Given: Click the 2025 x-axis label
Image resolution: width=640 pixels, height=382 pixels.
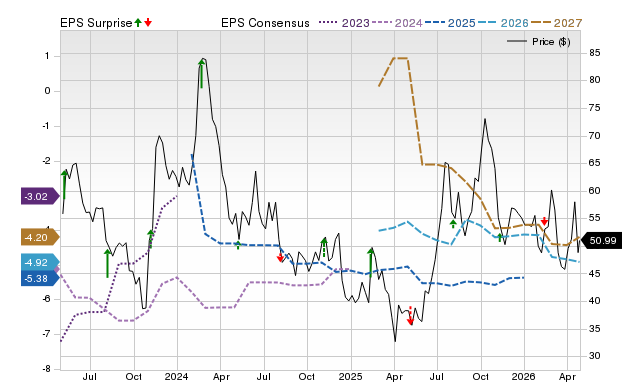Looking at the screenshot, I should point(351,376).
